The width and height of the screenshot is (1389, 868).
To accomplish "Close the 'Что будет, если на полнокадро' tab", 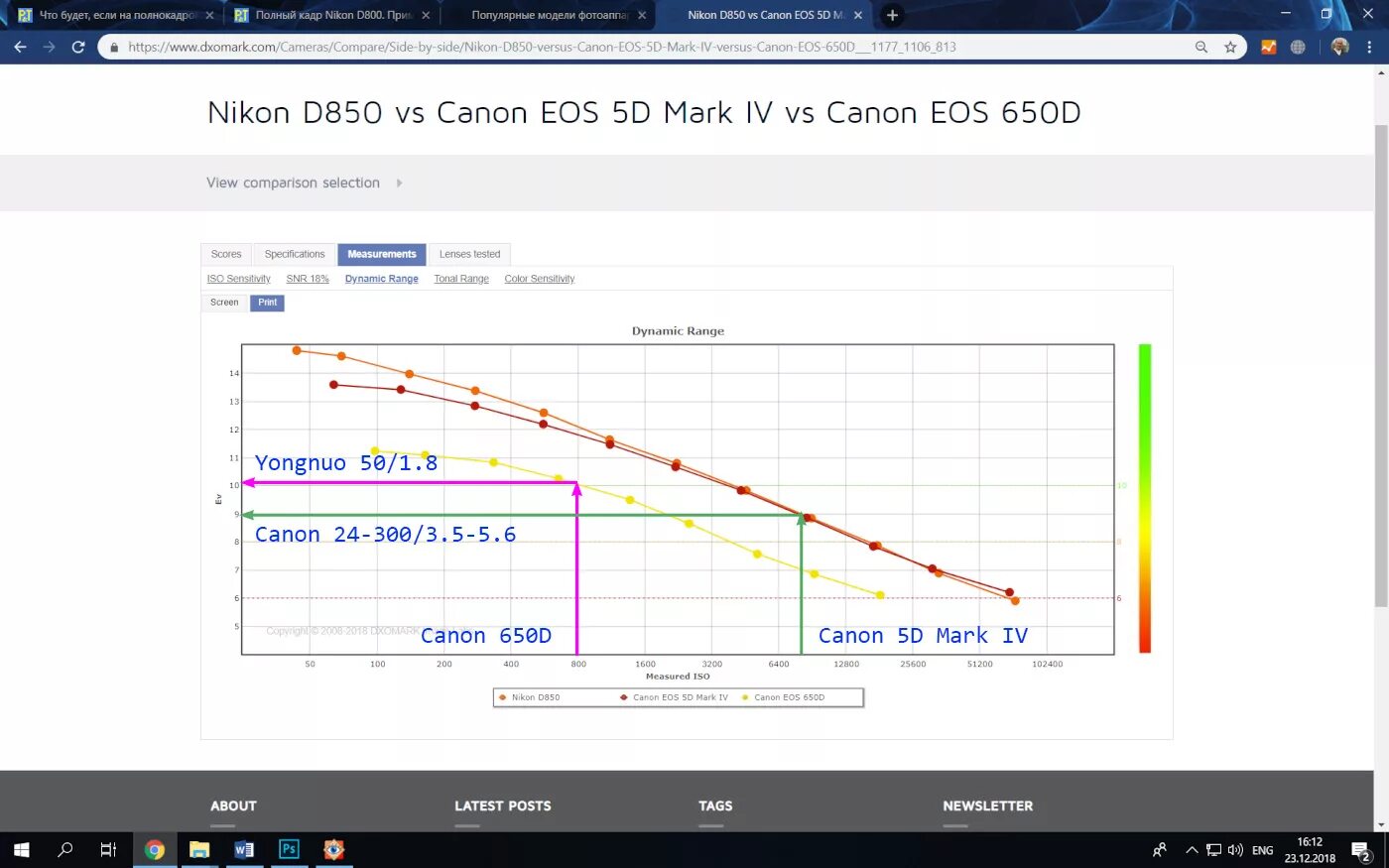I will pyautogui.click(x=209, y=15).
